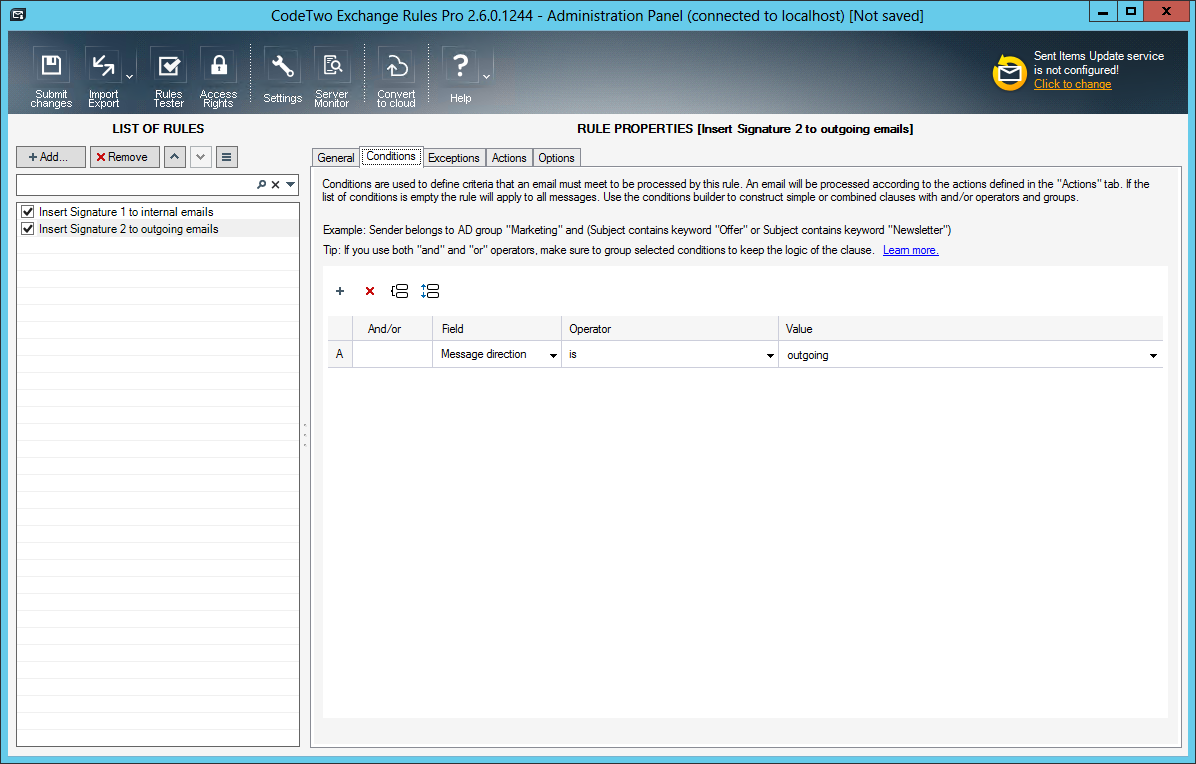Open the Message direction field dropdown
This screenshot has height=764, width=1196.
pyautogui.click(x=554, y=355)
